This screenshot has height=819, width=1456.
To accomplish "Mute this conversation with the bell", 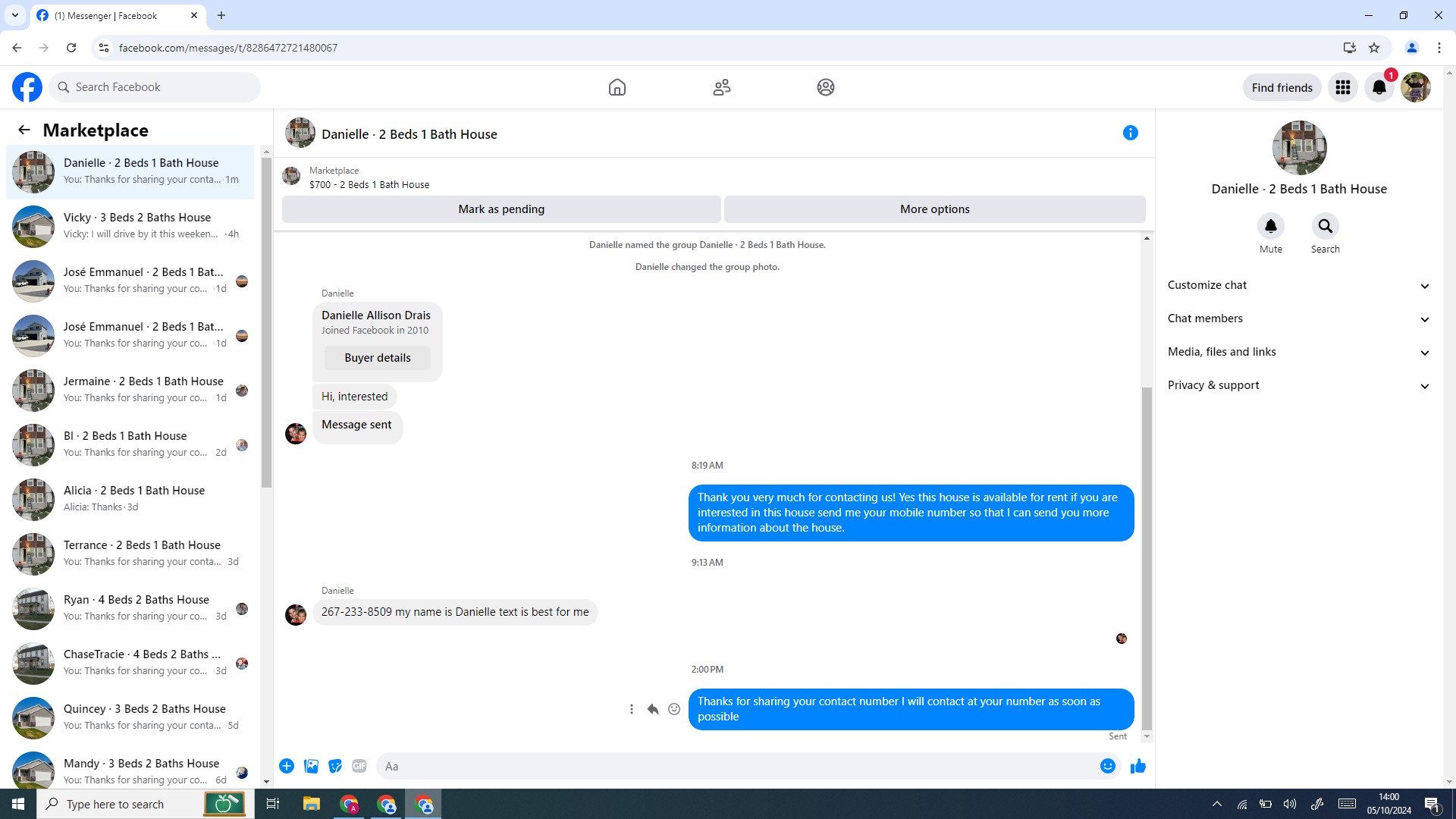I will [1270, 226].
